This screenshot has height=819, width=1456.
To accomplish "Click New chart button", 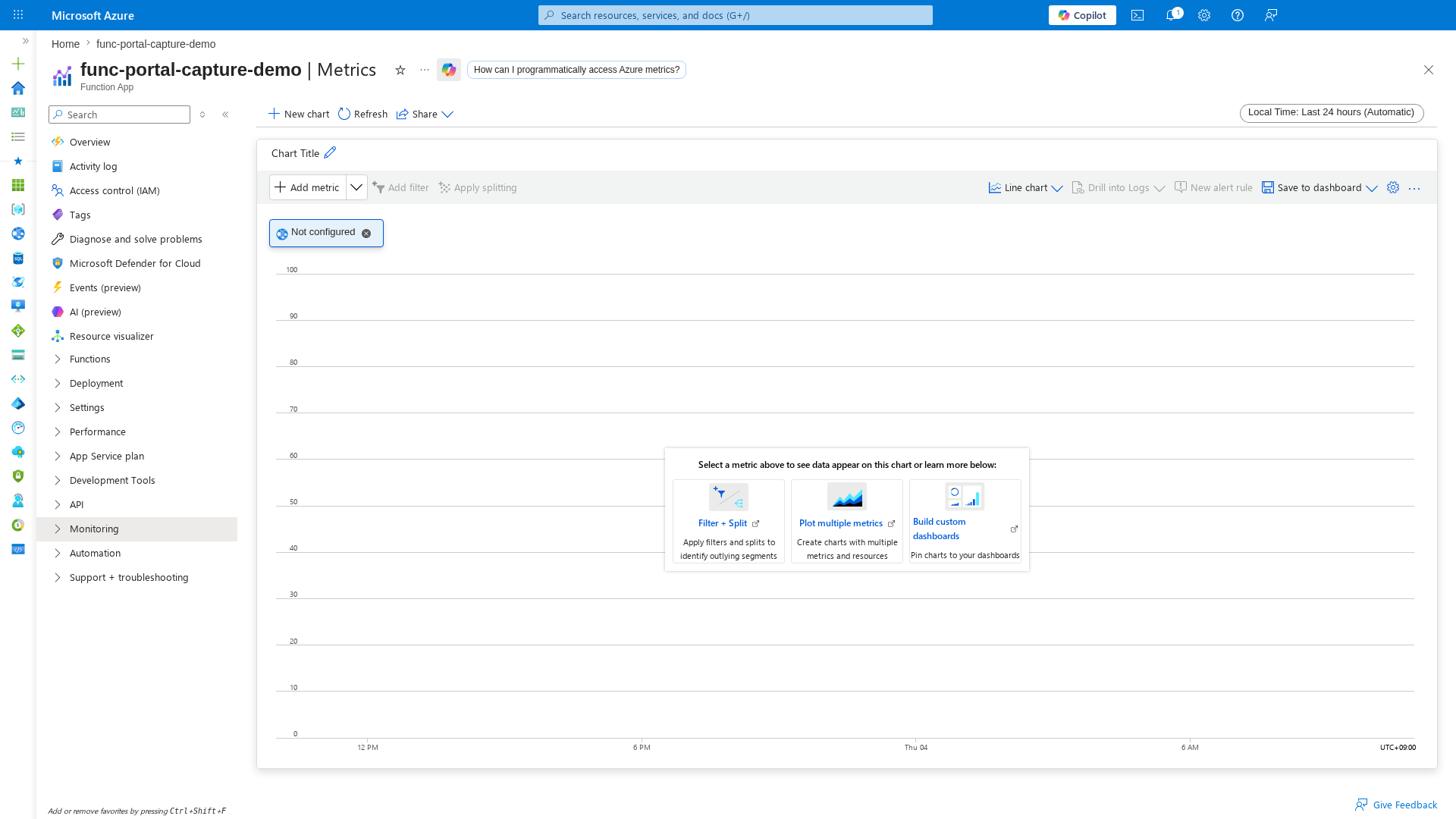I will pos(299,114).
